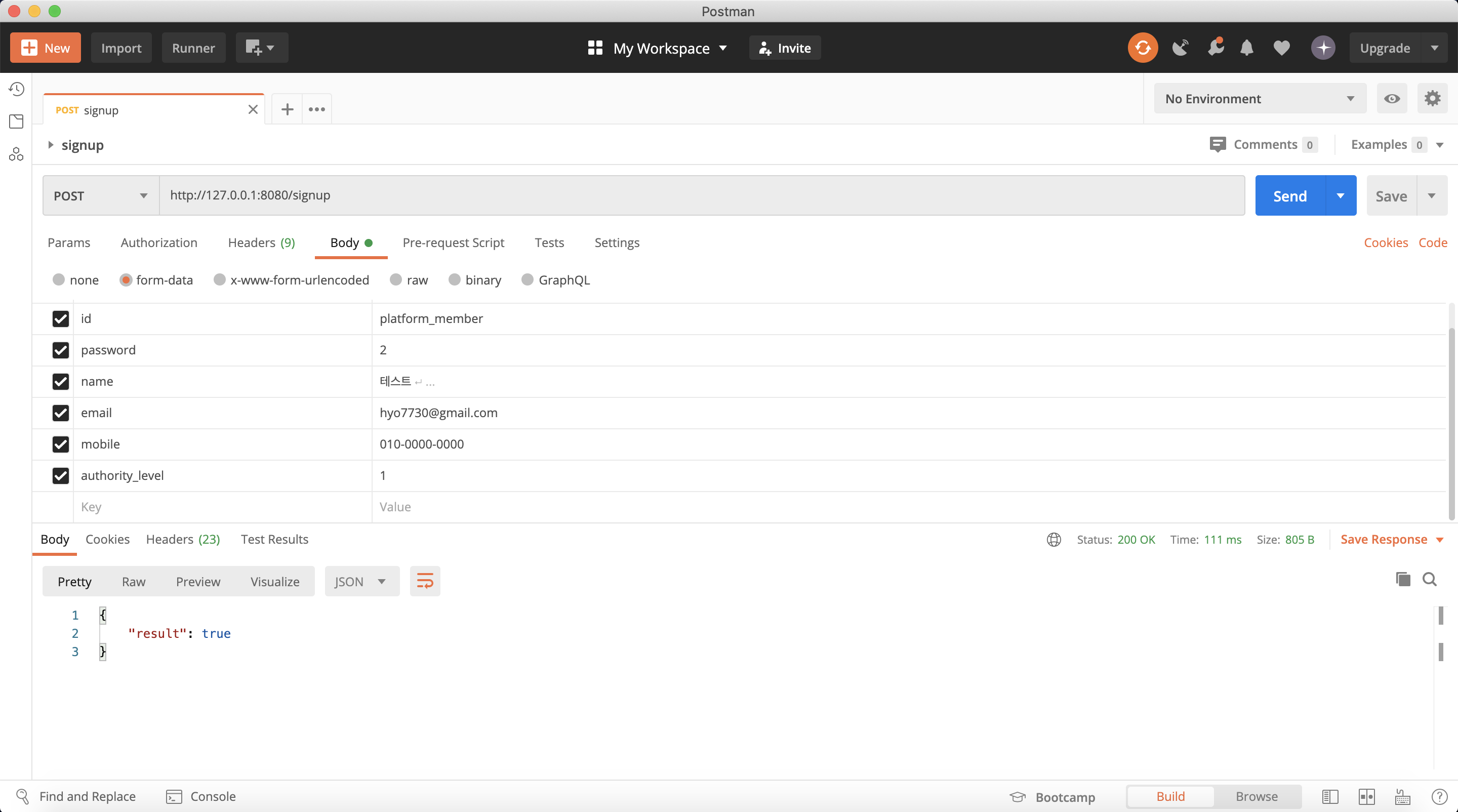Open the response Headers (23) tab

[x=182, y=539]
